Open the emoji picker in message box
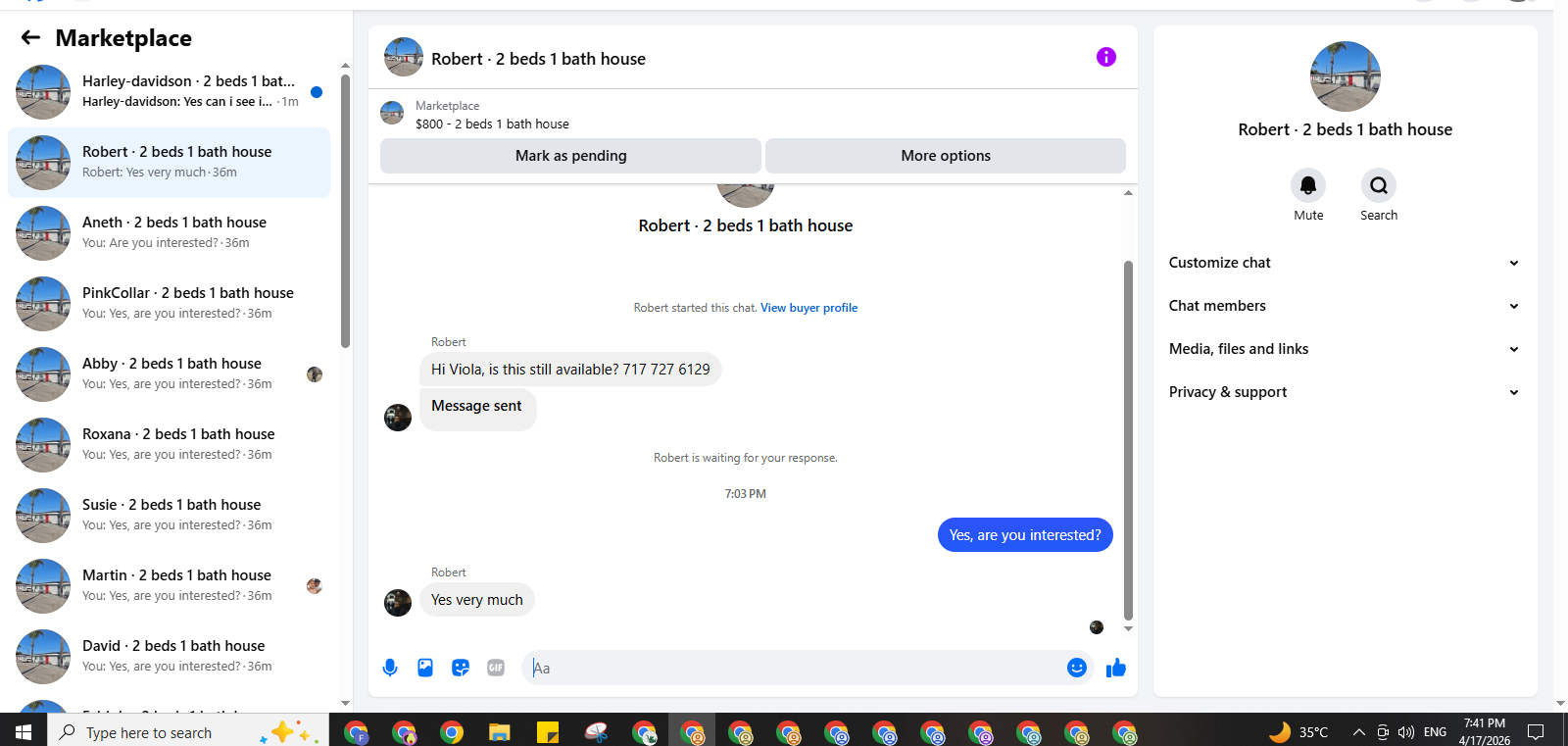Image resolution: width=1568 pixels, height=746 pixels. [1077, 668]
